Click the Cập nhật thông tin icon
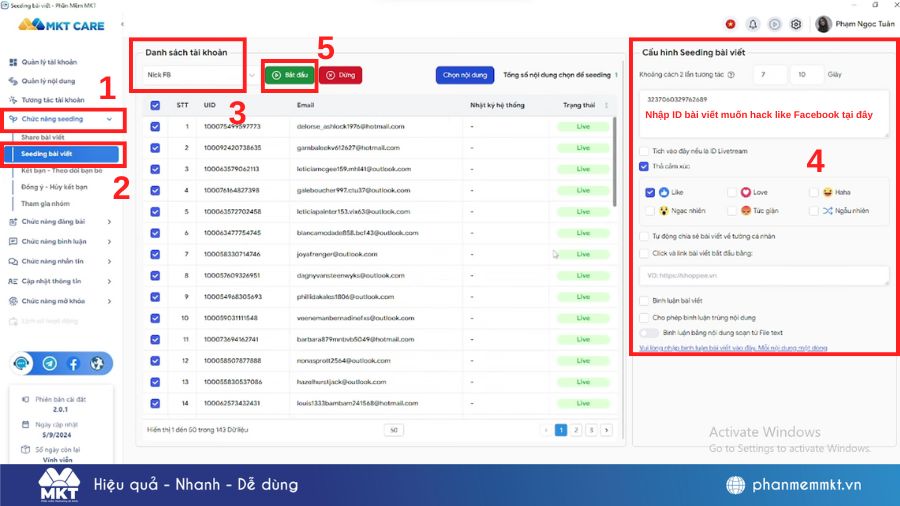Image resolution: width=900 pixels, height=506 pixels. point(13,281)
